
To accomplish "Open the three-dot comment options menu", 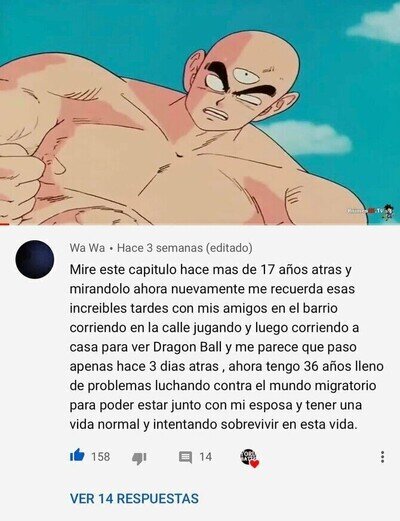I will tap(383, 457).
